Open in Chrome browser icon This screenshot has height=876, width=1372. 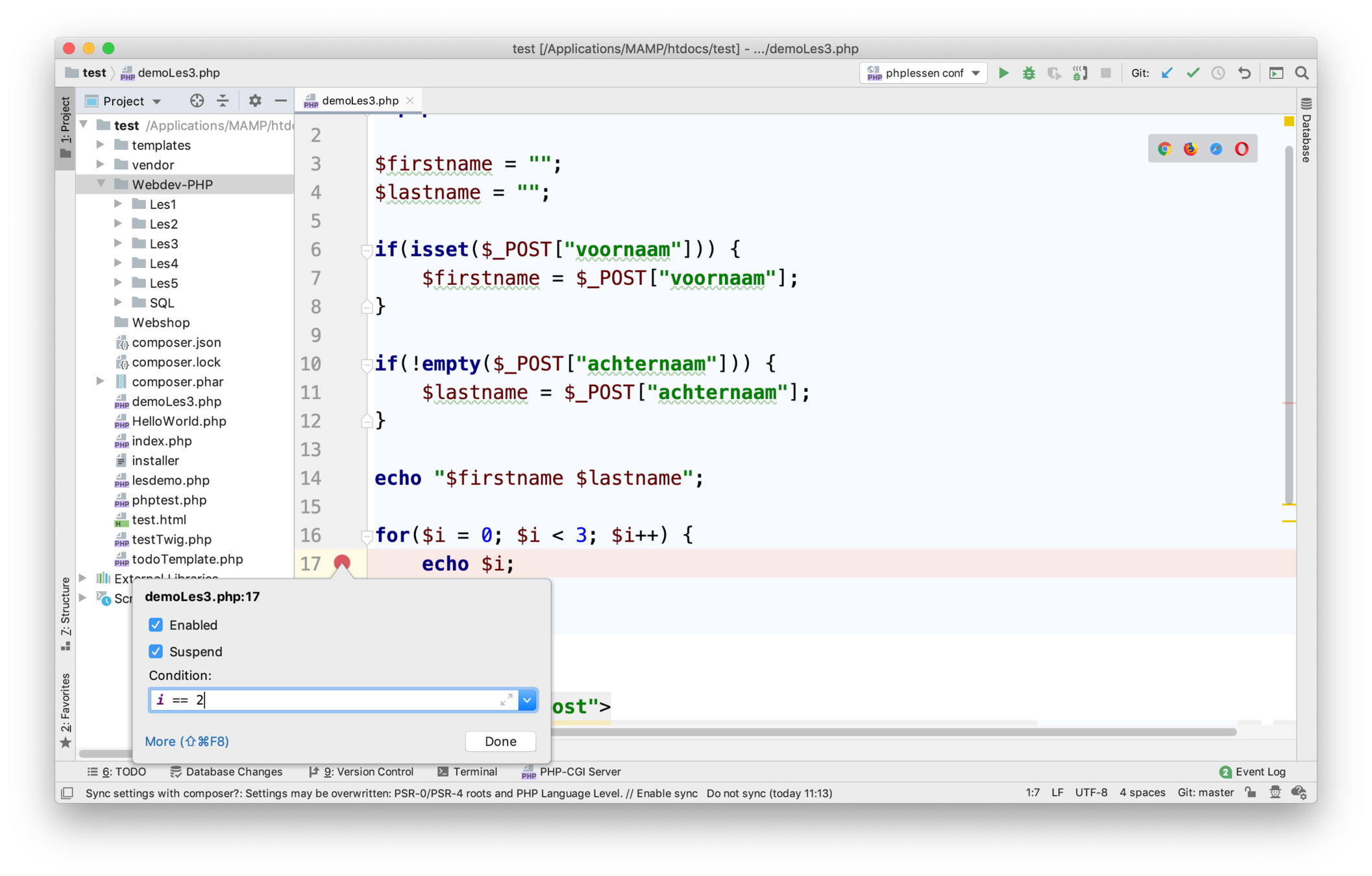click(1164, 149)
